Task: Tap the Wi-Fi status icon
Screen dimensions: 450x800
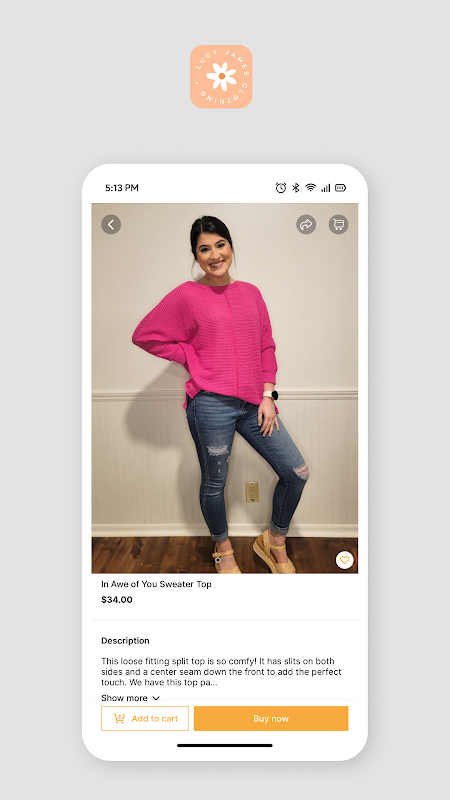Action: (x=310, y=188)
